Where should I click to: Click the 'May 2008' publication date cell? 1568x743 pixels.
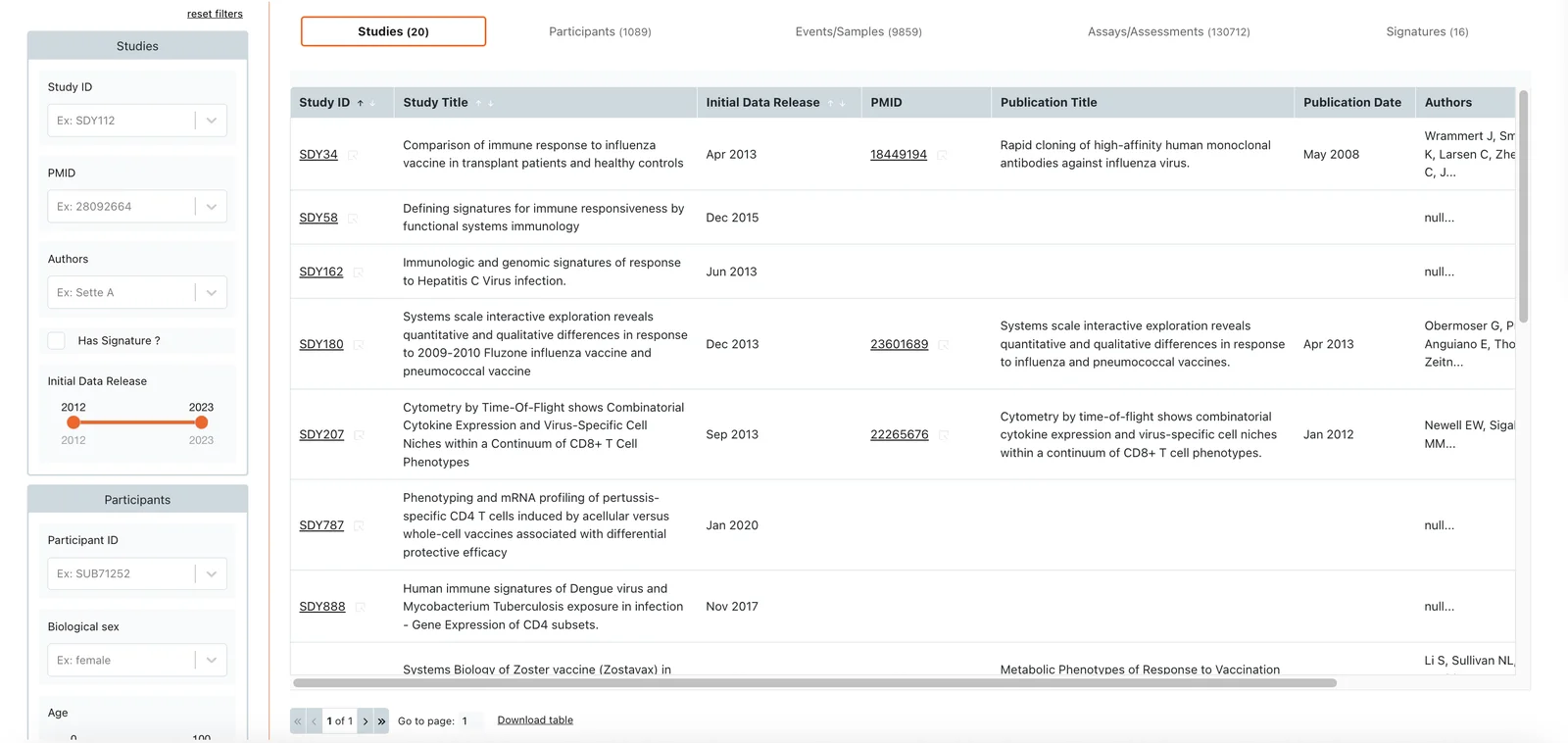point(1331,155)
